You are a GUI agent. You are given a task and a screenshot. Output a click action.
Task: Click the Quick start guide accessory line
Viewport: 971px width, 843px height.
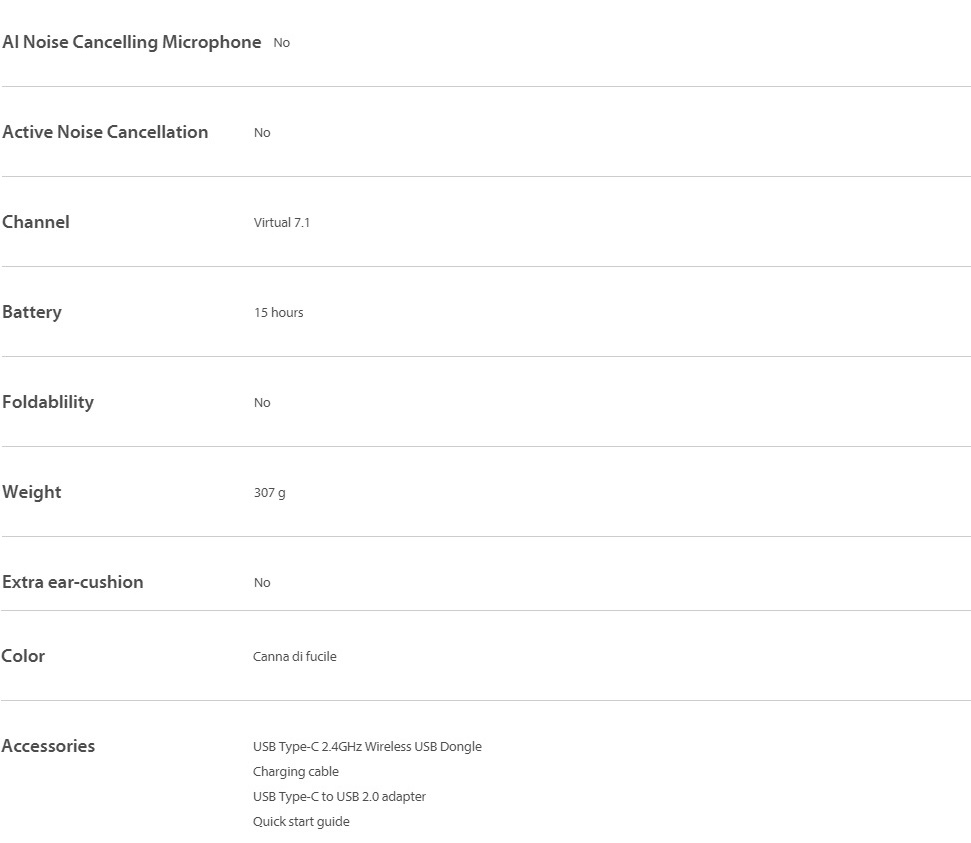pos(301,822)
